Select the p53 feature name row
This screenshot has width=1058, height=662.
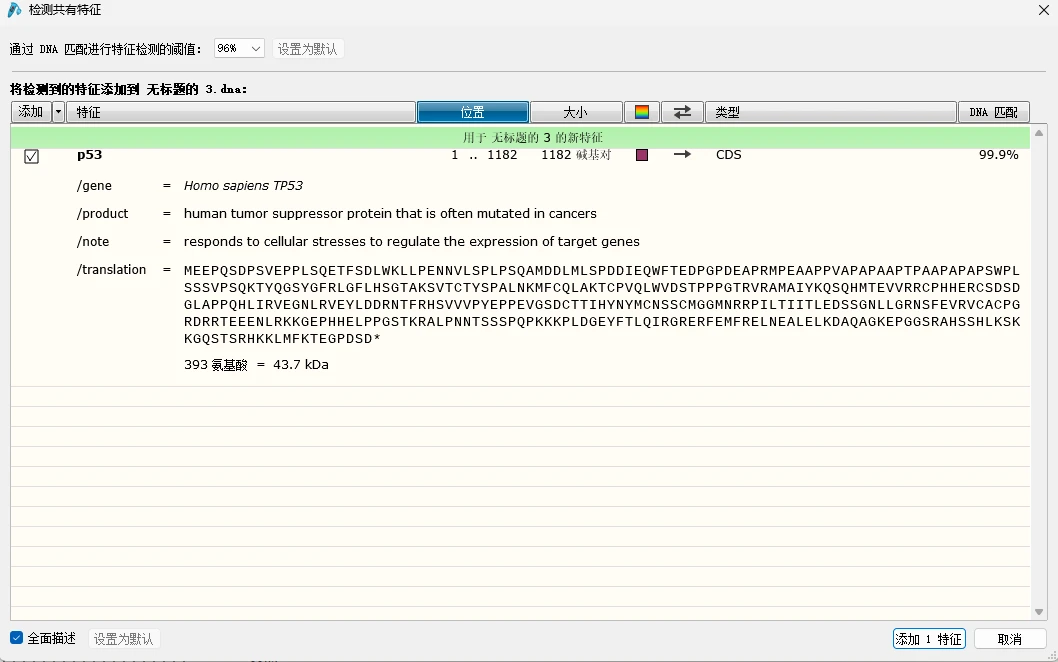tap(520, 155)
